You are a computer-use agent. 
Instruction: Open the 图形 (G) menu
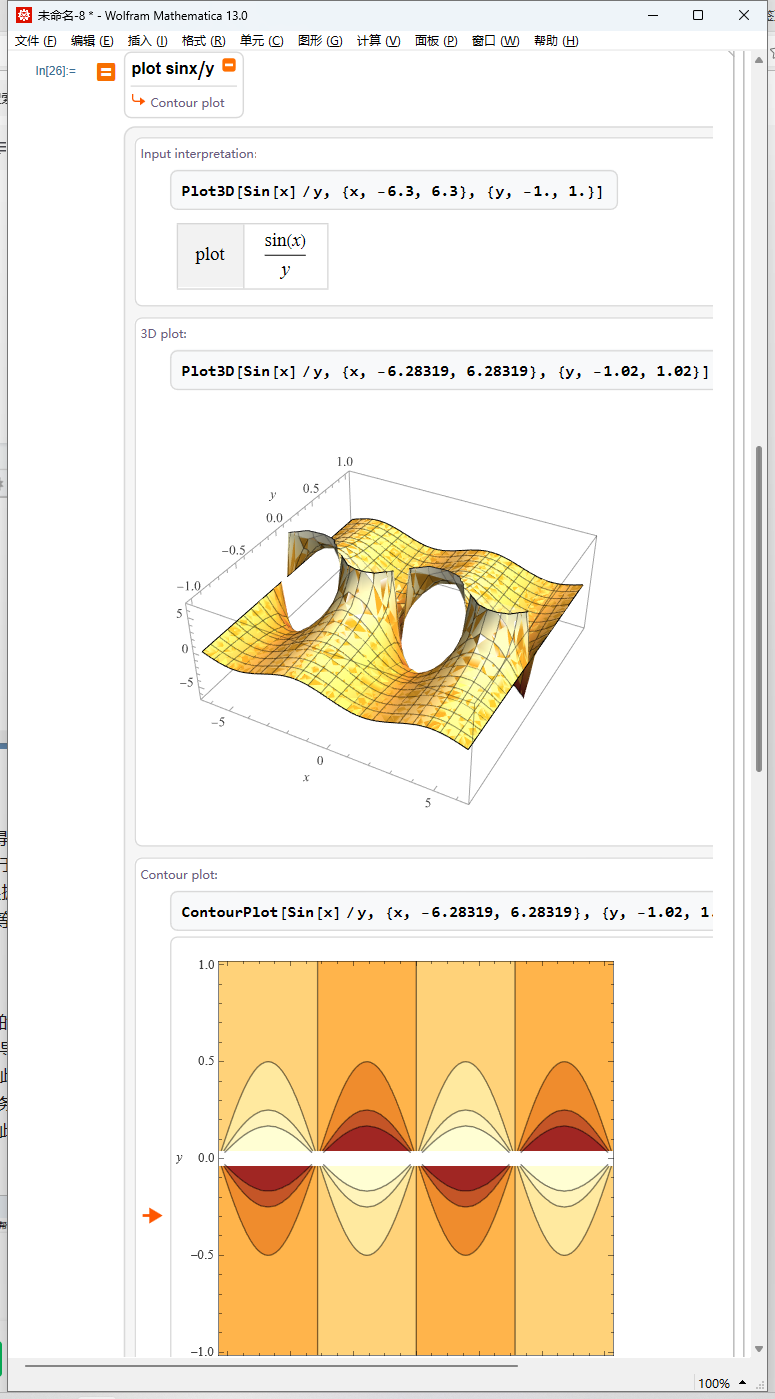320,41
